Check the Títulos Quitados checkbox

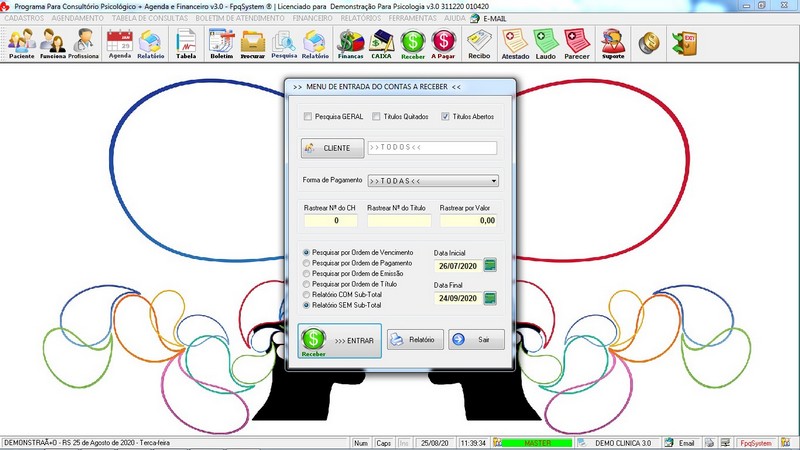[x=376, y=116]
